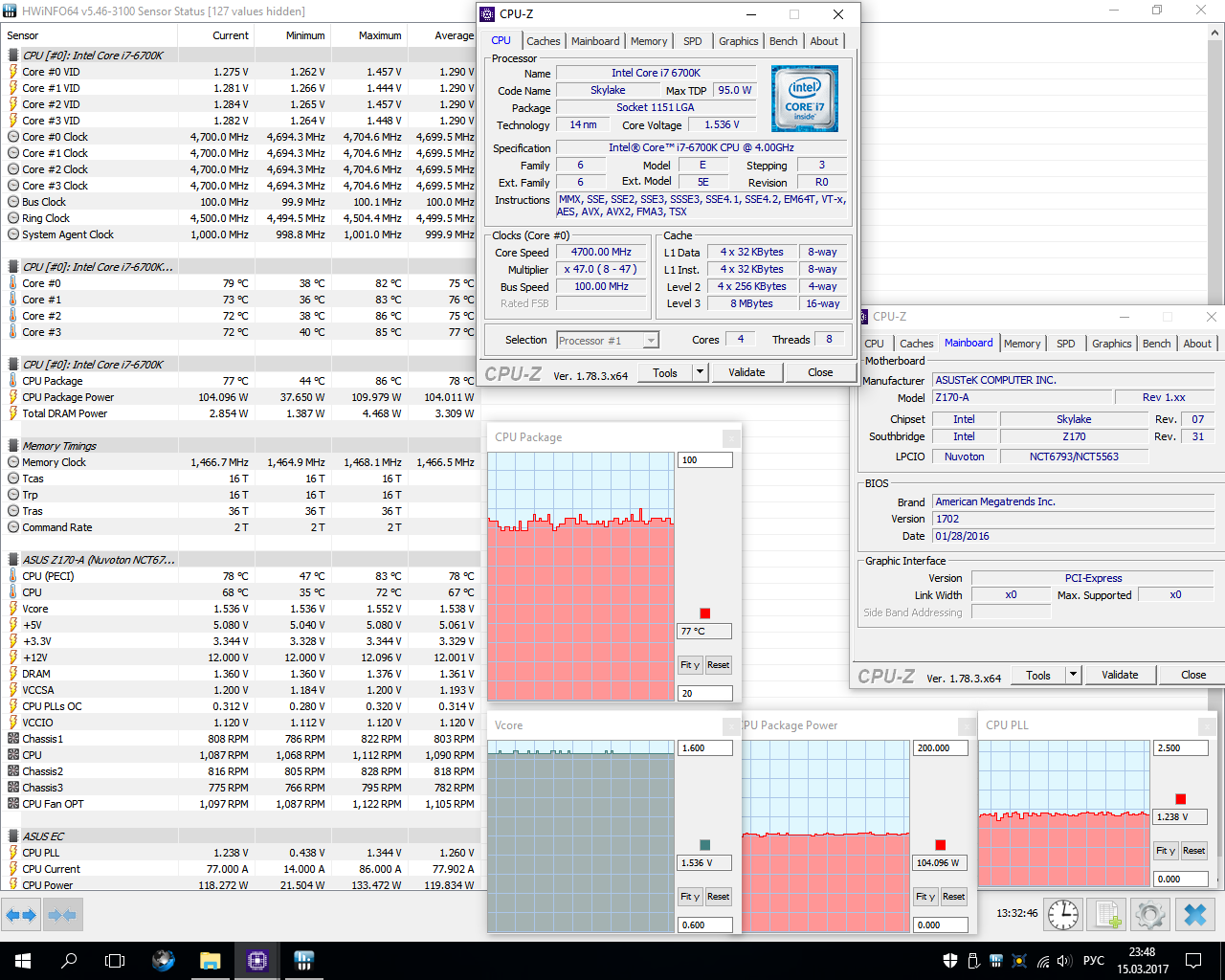
Task: Click the USB safely-remove icon in the tray
Action: point(973,961)
